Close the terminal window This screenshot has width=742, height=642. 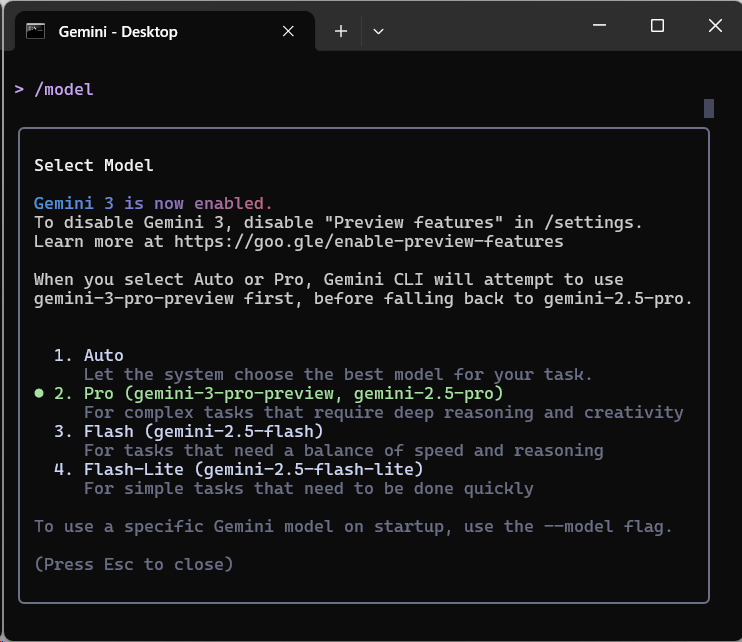point(714,27)
